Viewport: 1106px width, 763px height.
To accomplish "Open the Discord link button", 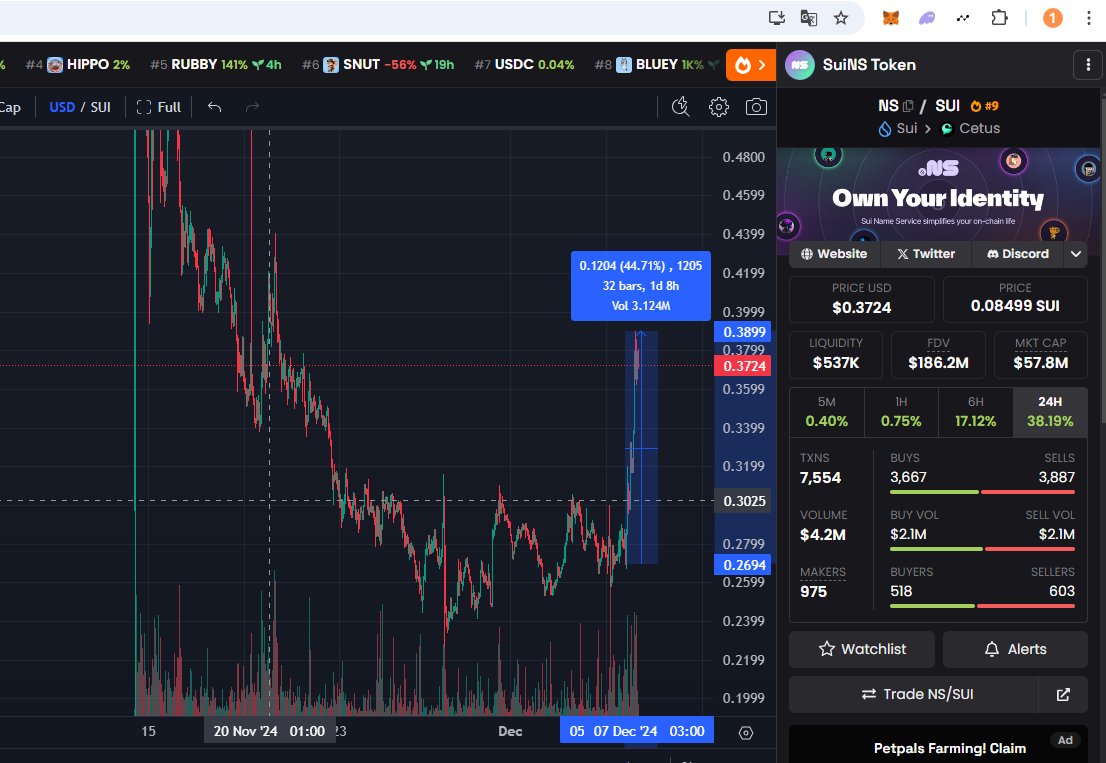I will (1018, 254).
